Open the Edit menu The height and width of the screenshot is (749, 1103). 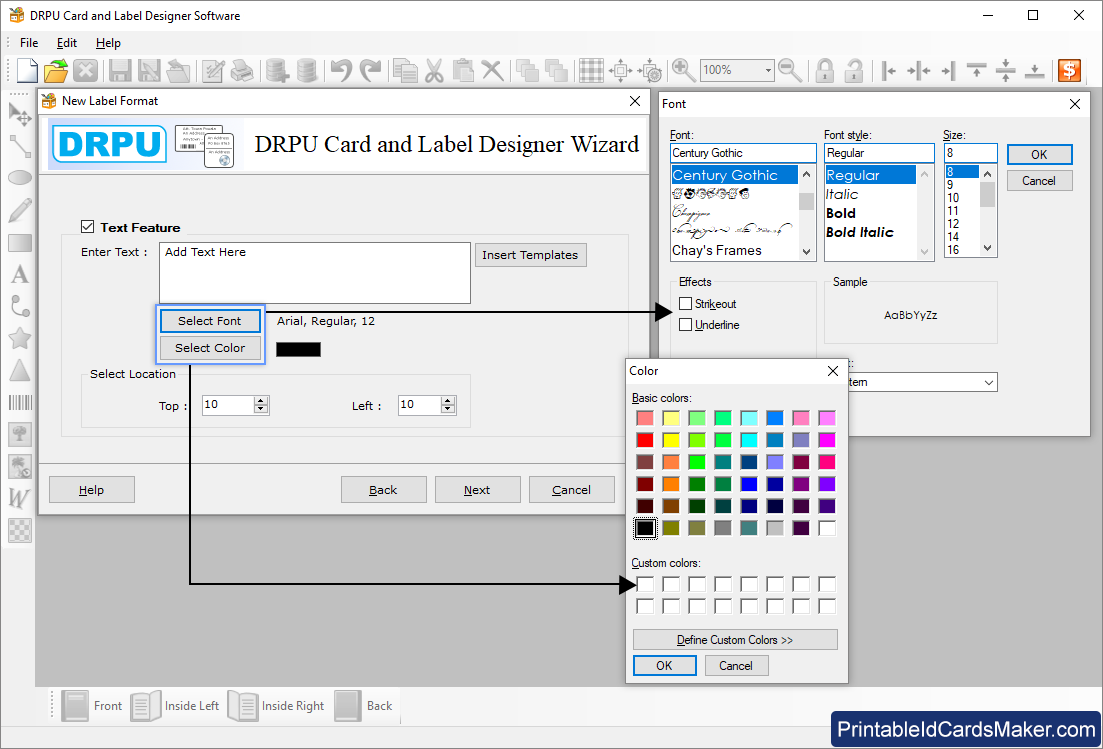coord(67,43)
